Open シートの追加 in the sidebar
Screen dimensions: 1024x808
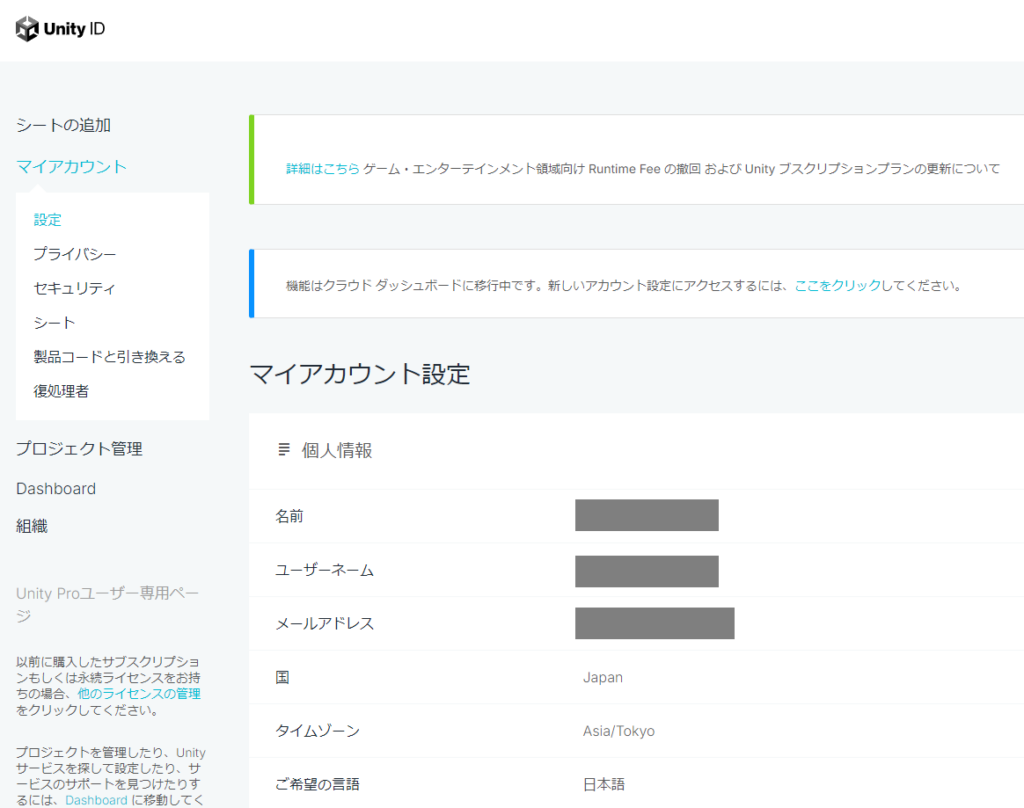(x=63, y=125)
